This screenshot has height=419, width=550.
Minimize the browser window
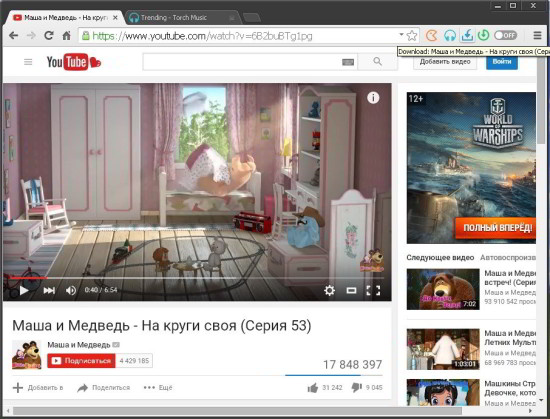tap(498, 6)
